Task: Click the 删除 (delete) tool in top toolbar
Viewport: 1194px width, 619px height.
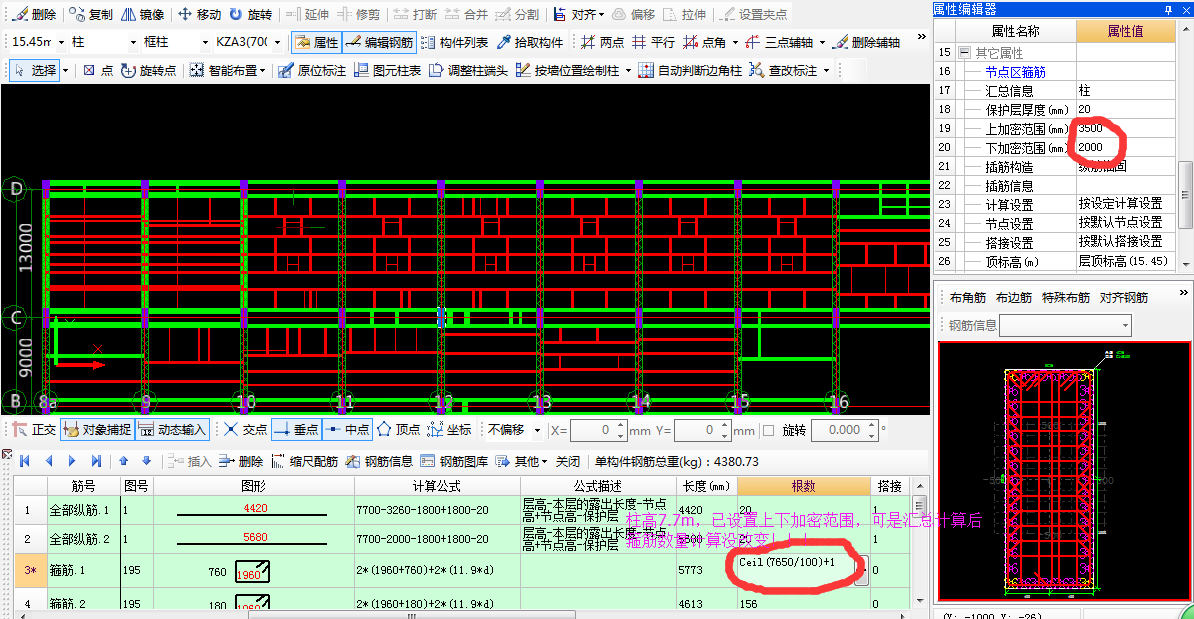Action: click(35, 14)
